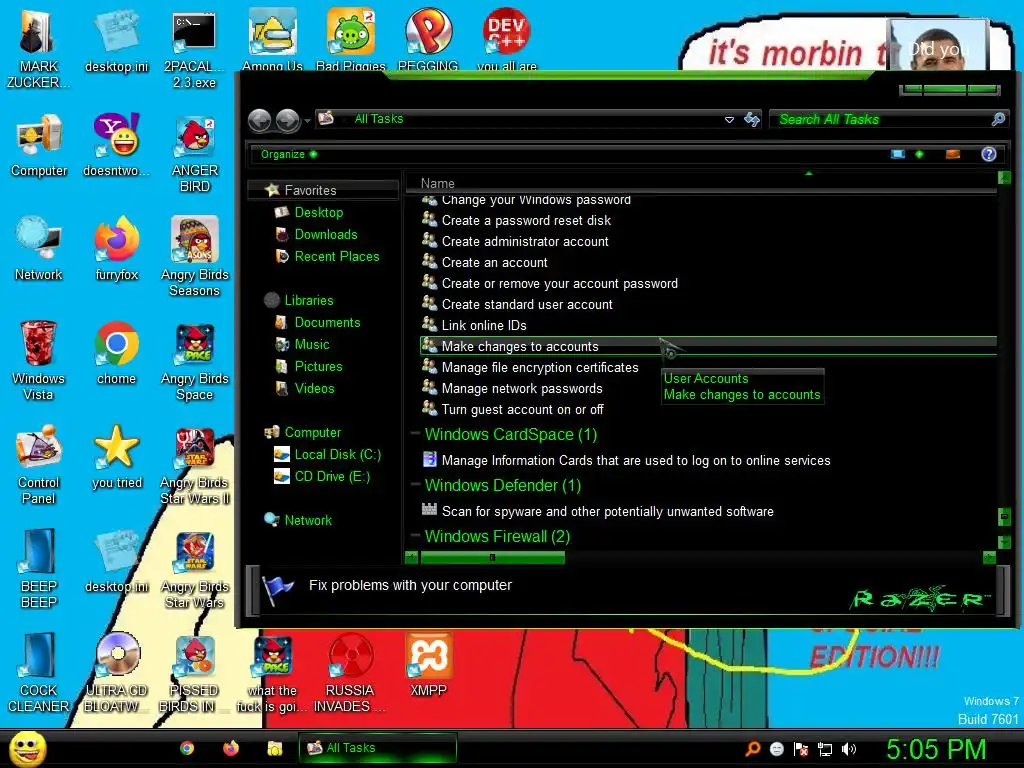Viewport: 1024px width, 768px height.
Task: Click the volume speaker icon in the system tray
Action: pyautogui.click(x=848, y=749)
